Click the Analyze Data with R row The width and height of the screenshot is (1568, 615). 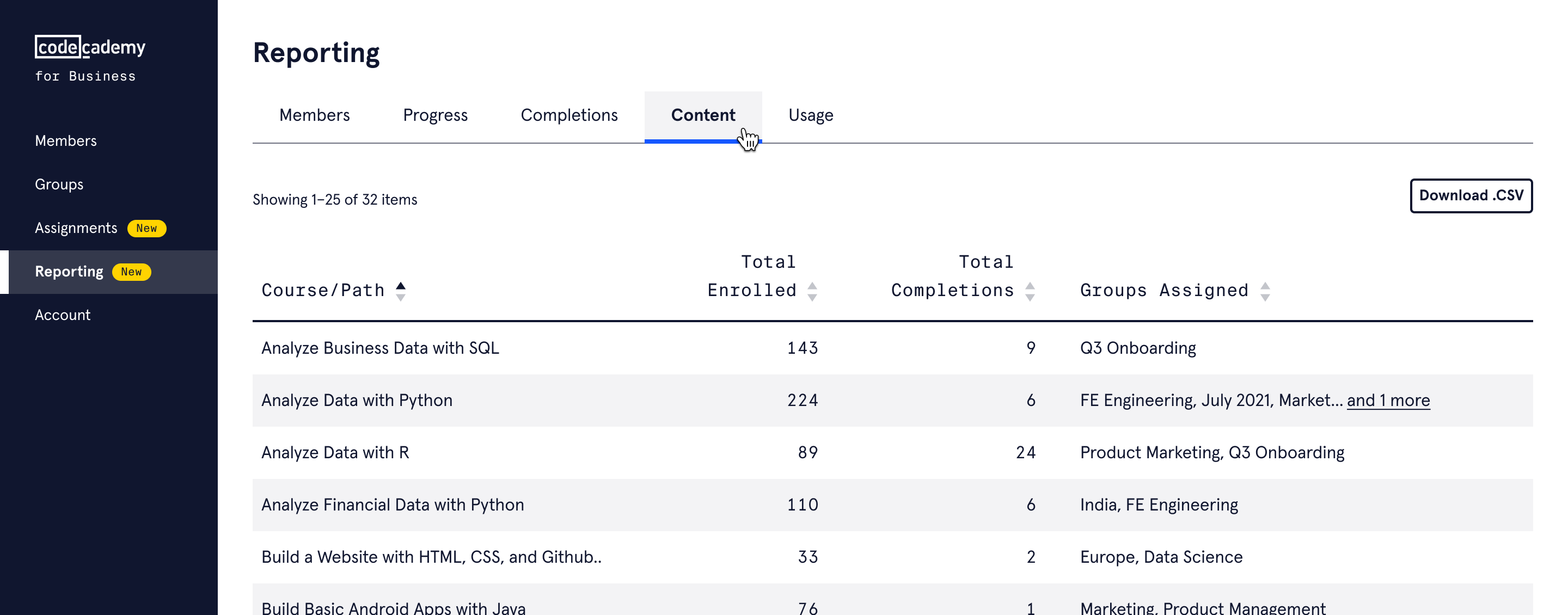(x=335, y=453)
